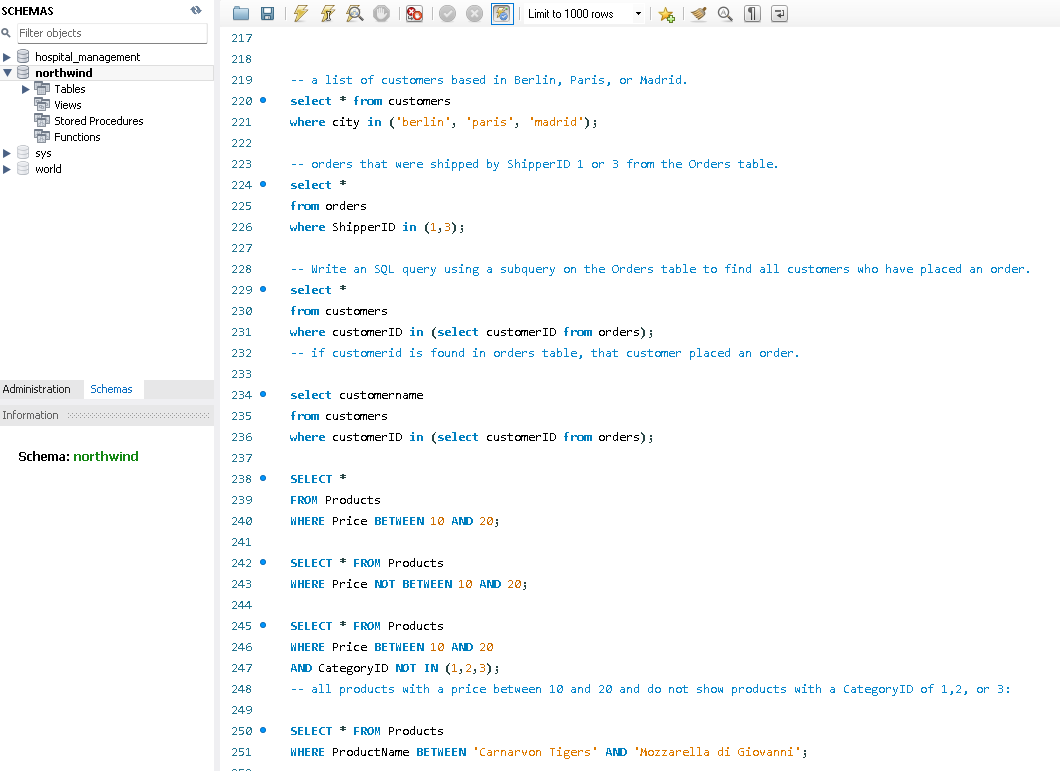This screenshot has width=1060, height=771.
Task: Rollback the current transaction
Action: pos(475,14)
